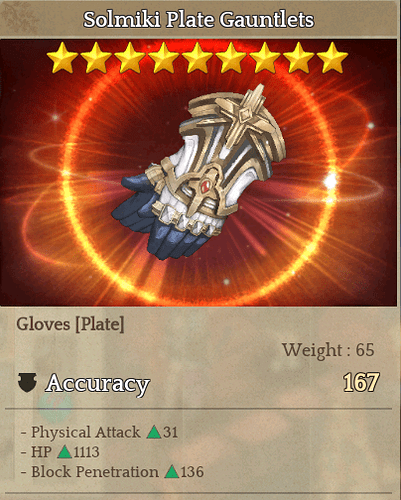
Task: Click the Physical Attack bonus line
Action: pyautogui.click(x=99, y=432)
